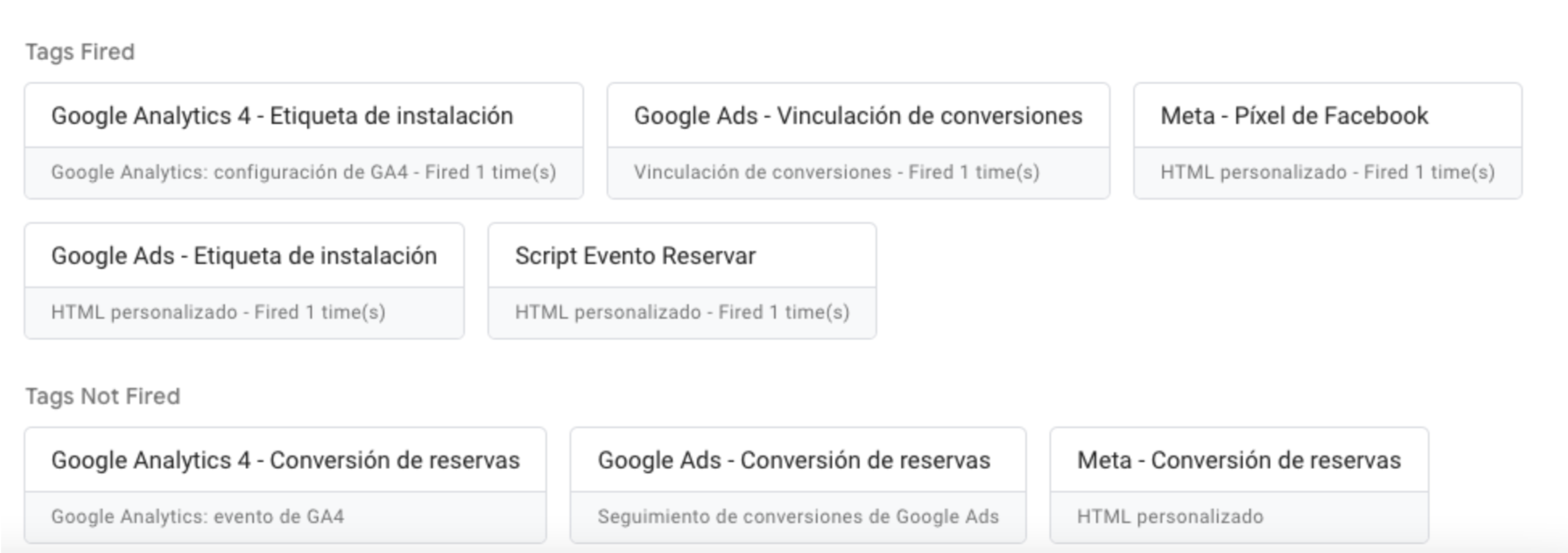The image size is (1568, 553).
Task: Click HTML personalizado status under Google Ads instalación
Action: pyautogui.click(x=219, y=312)
